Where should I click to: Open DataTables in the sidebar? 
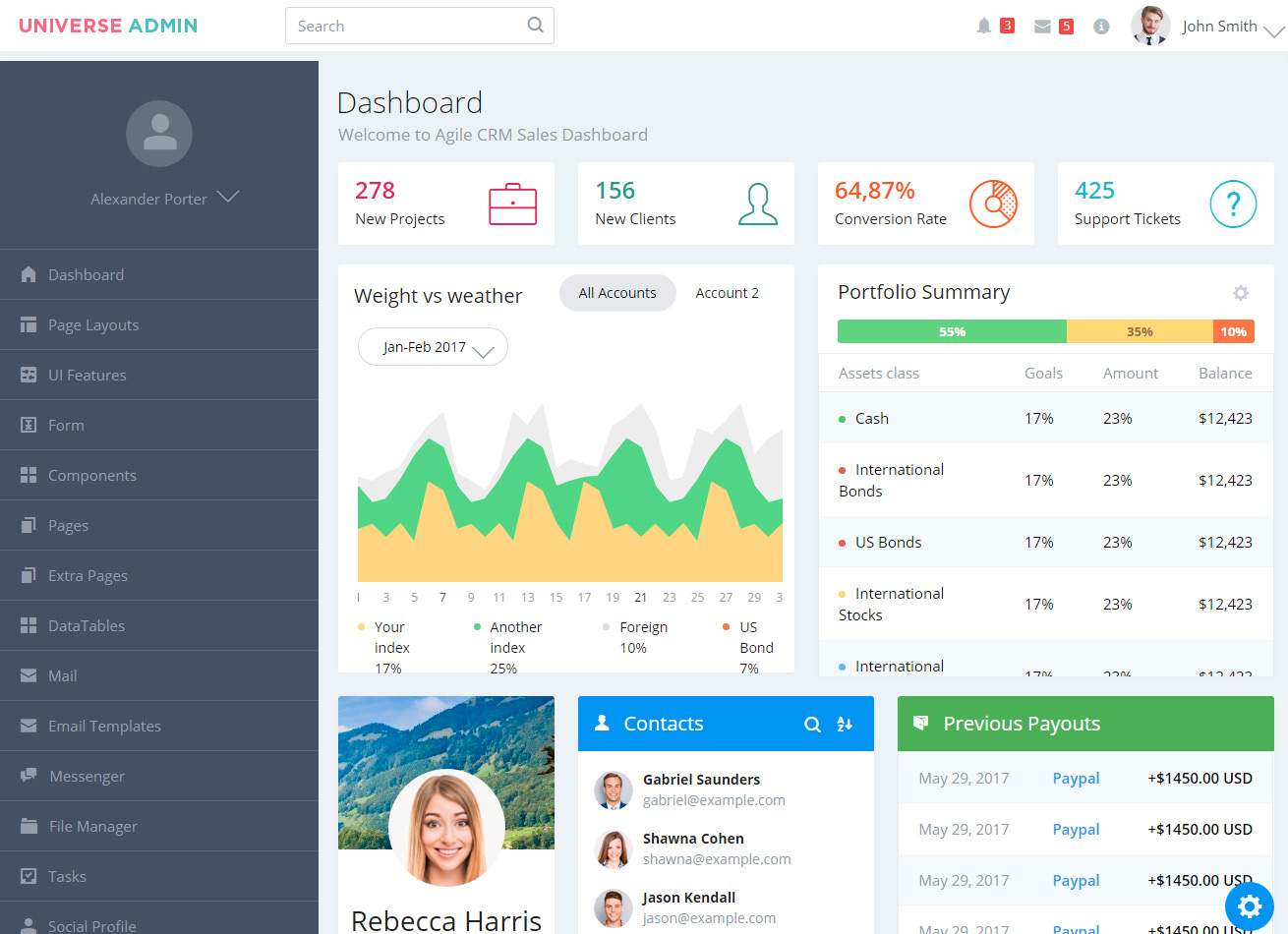coord(87,626)
